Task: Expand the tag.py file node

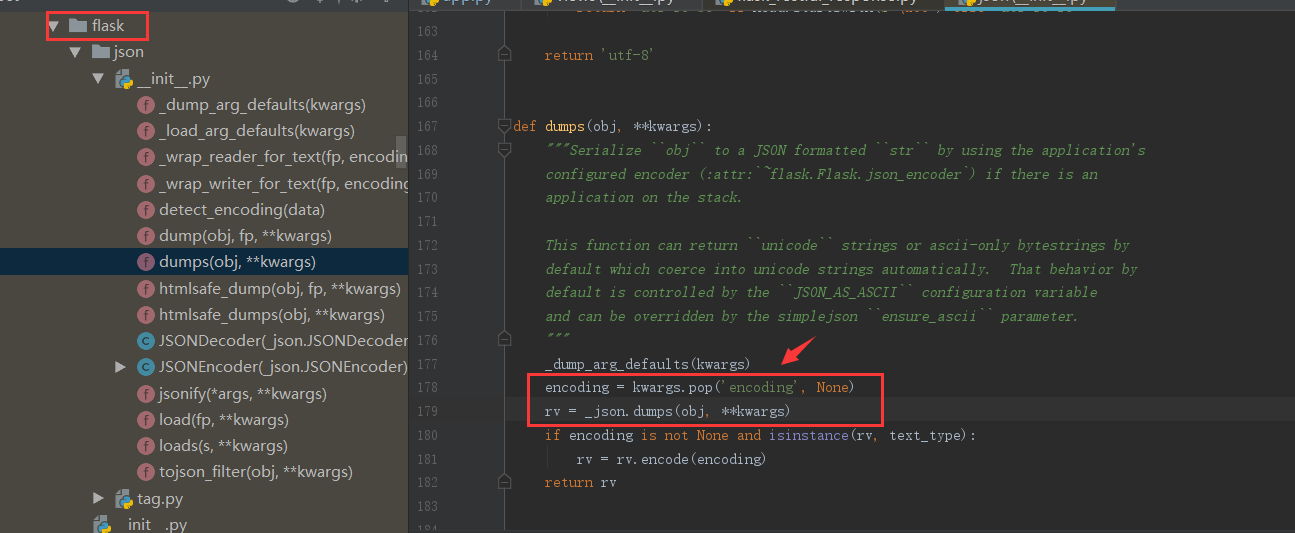Action: click(x=98, y=498)
